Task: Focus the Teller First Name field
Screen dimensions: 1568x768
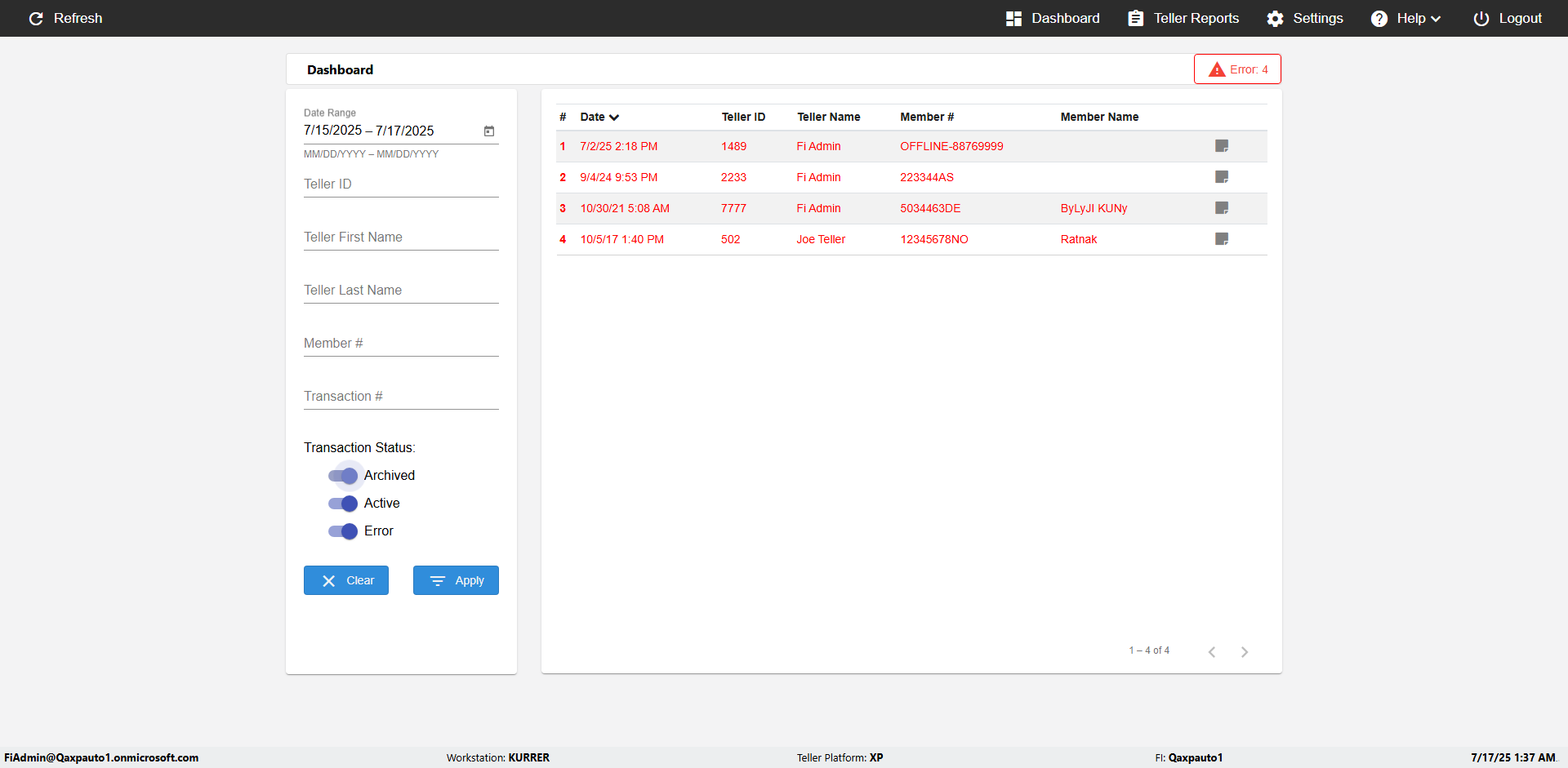Action: coord(401,238)
